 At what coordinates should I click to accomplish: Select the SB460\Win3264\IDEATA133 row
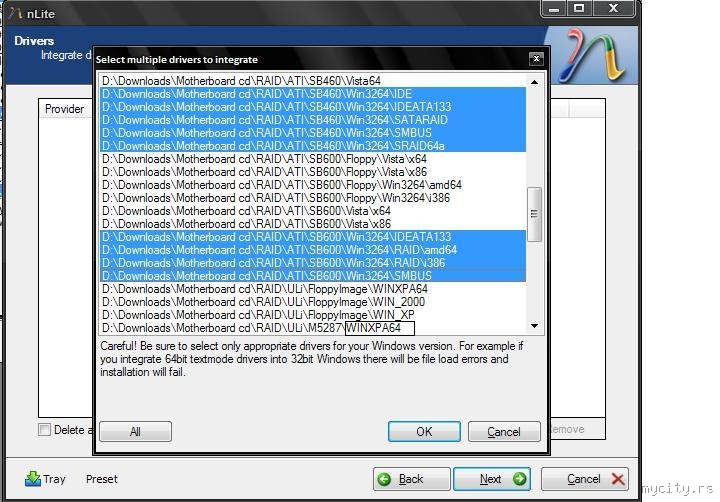pyautogui.click(x=313, y=107)
